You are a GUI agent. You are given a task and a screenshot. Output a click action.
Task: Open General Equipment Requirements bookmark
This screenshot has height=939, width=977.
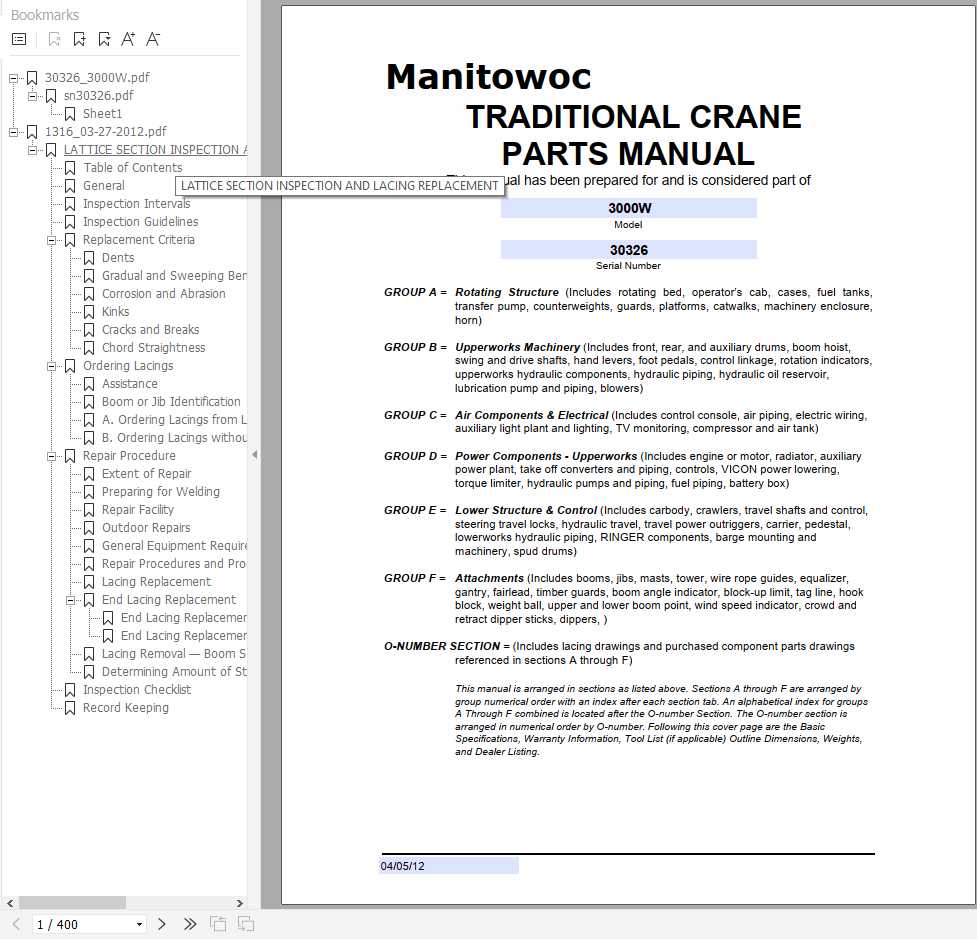coord(174,546)
